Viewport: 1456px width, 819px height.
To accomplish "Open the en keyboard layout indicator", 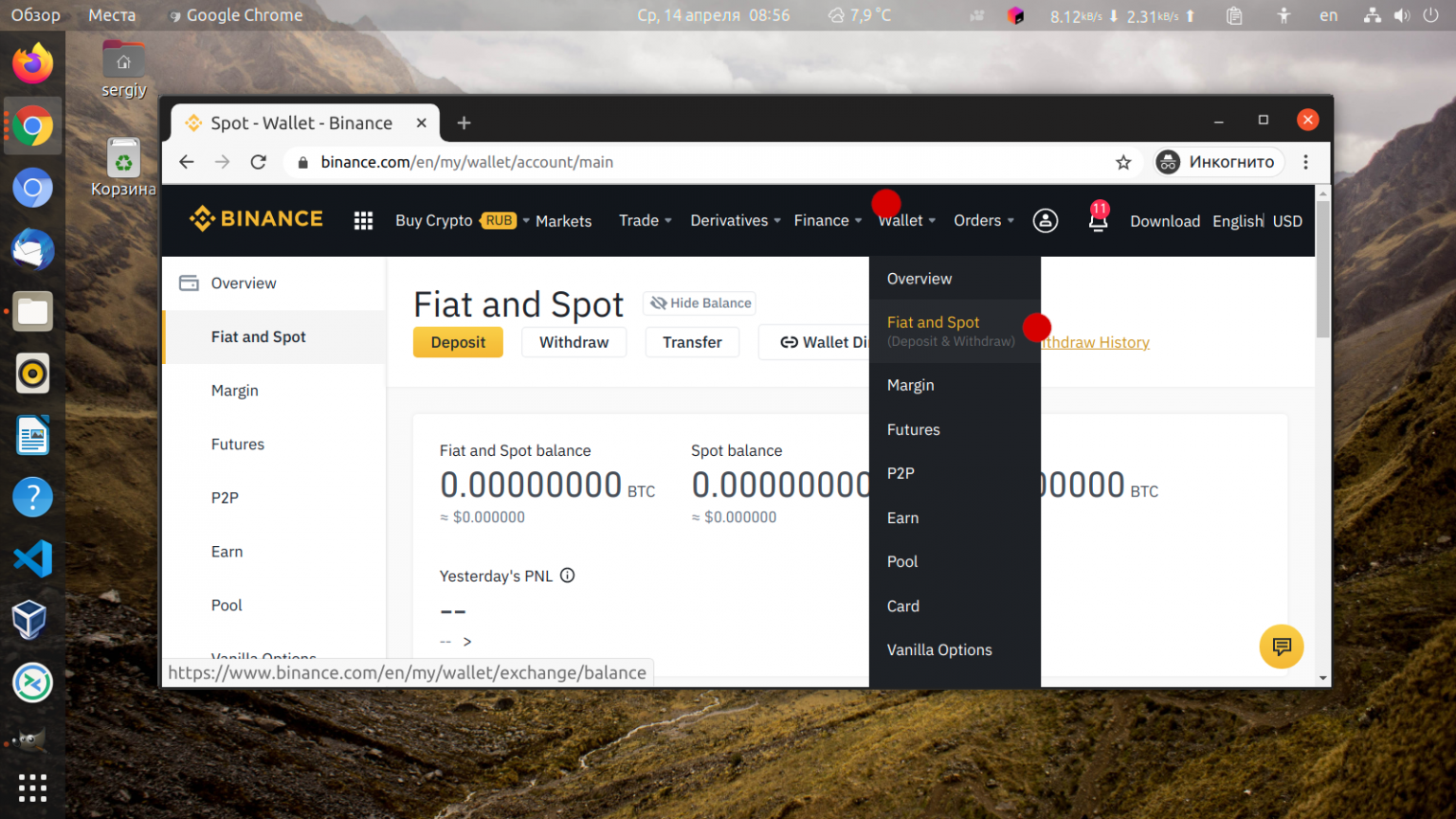I will click(x=1329, y=15).
